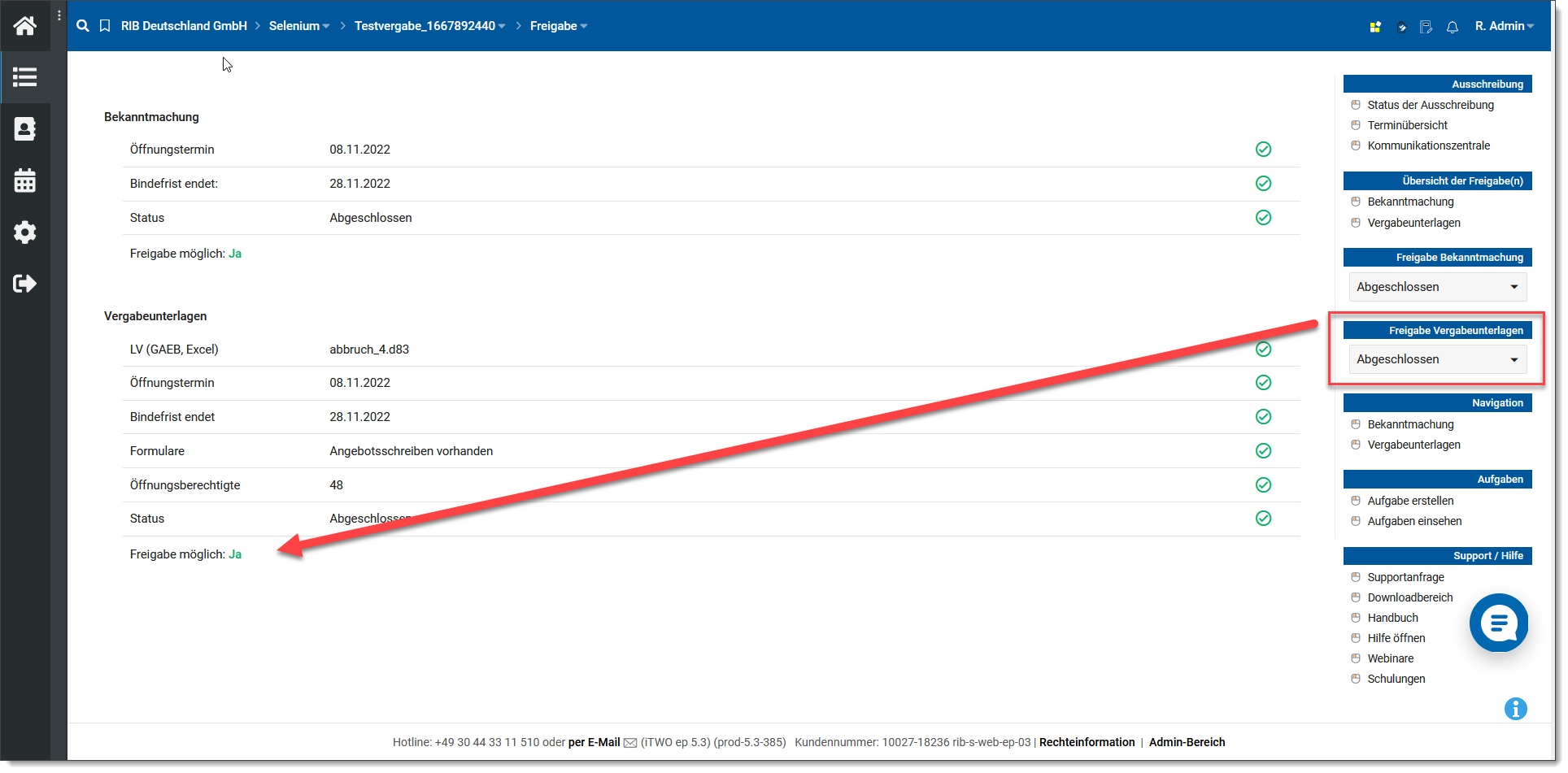Image resolution: width=1568 pixels, height=773 pixels.
Task: Open the chat bubble support widget
Action: [x=1499, y=623]
